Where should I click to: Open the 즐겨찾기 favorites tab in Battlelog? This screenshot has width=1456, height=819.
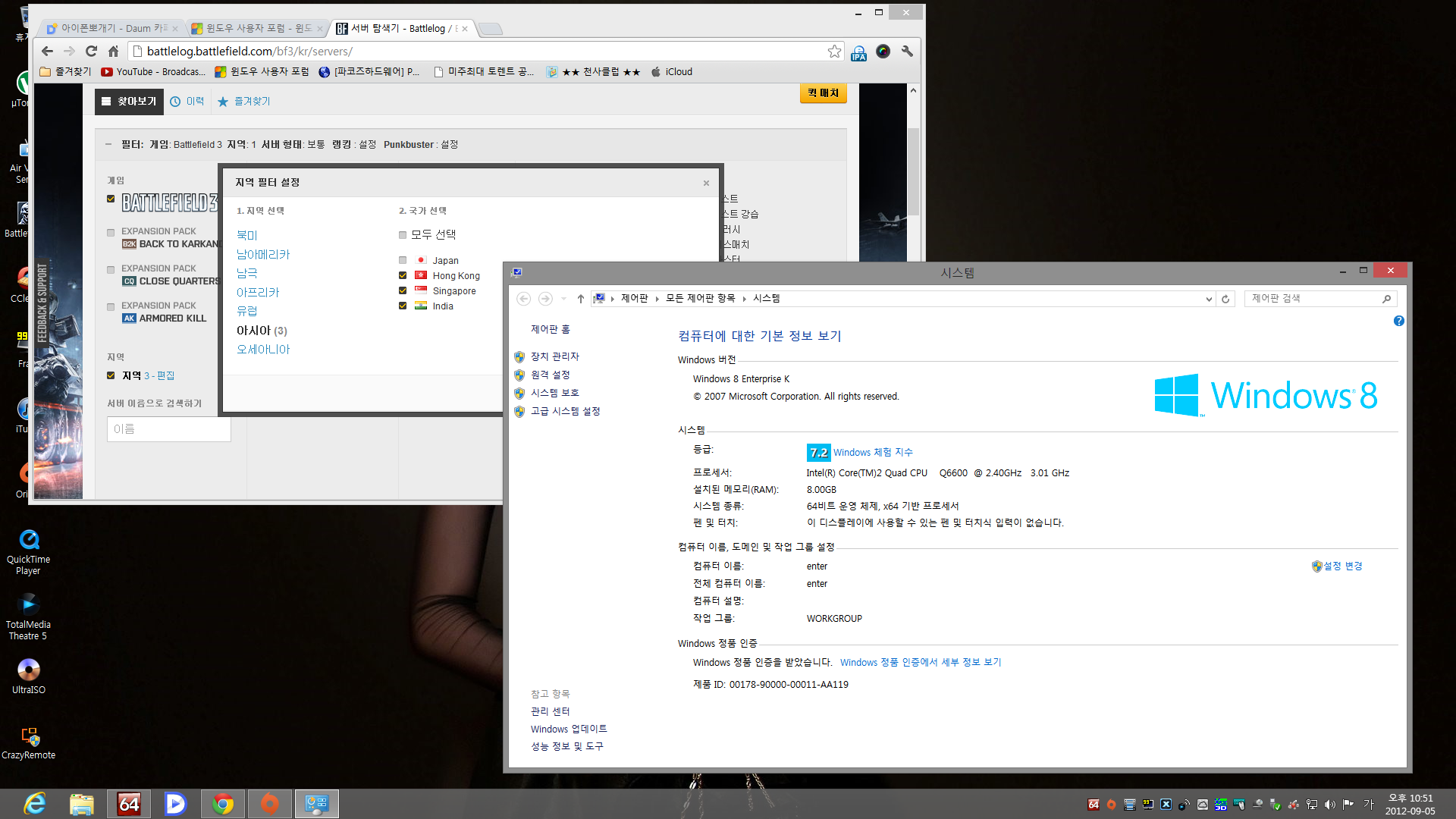243,101
